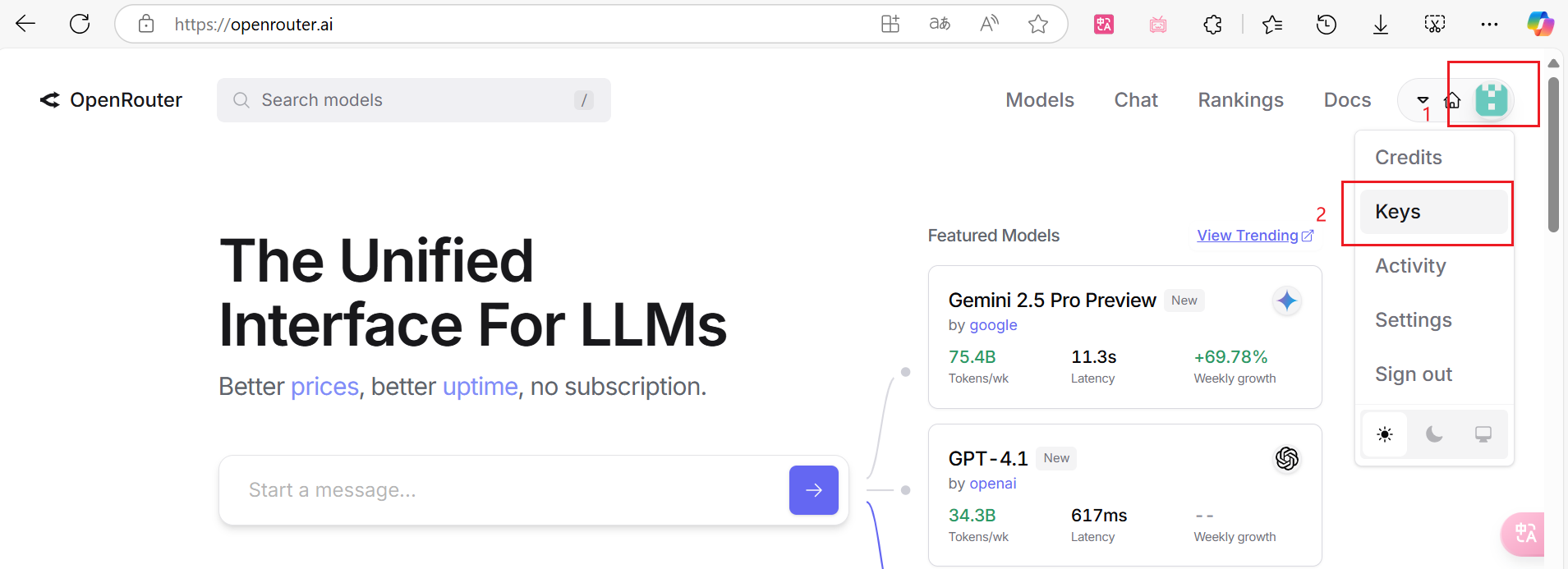Expand account menu dropdown arrow

(1423, 100)
